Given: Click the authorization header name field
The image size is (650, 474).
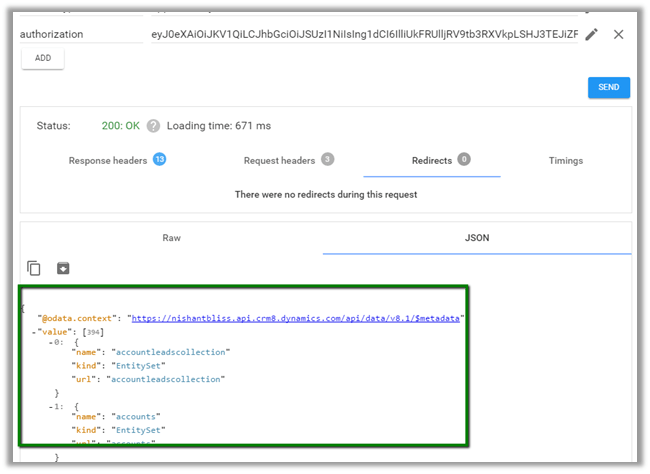Looking at the screenshot, I should [82, 34].
